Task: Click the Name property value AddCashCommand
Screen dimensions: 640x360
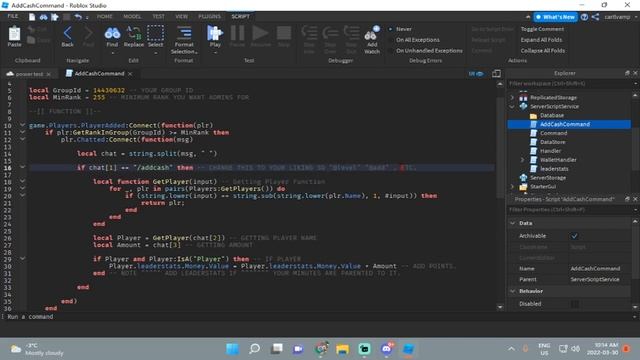Action: [x=595, y=269]
